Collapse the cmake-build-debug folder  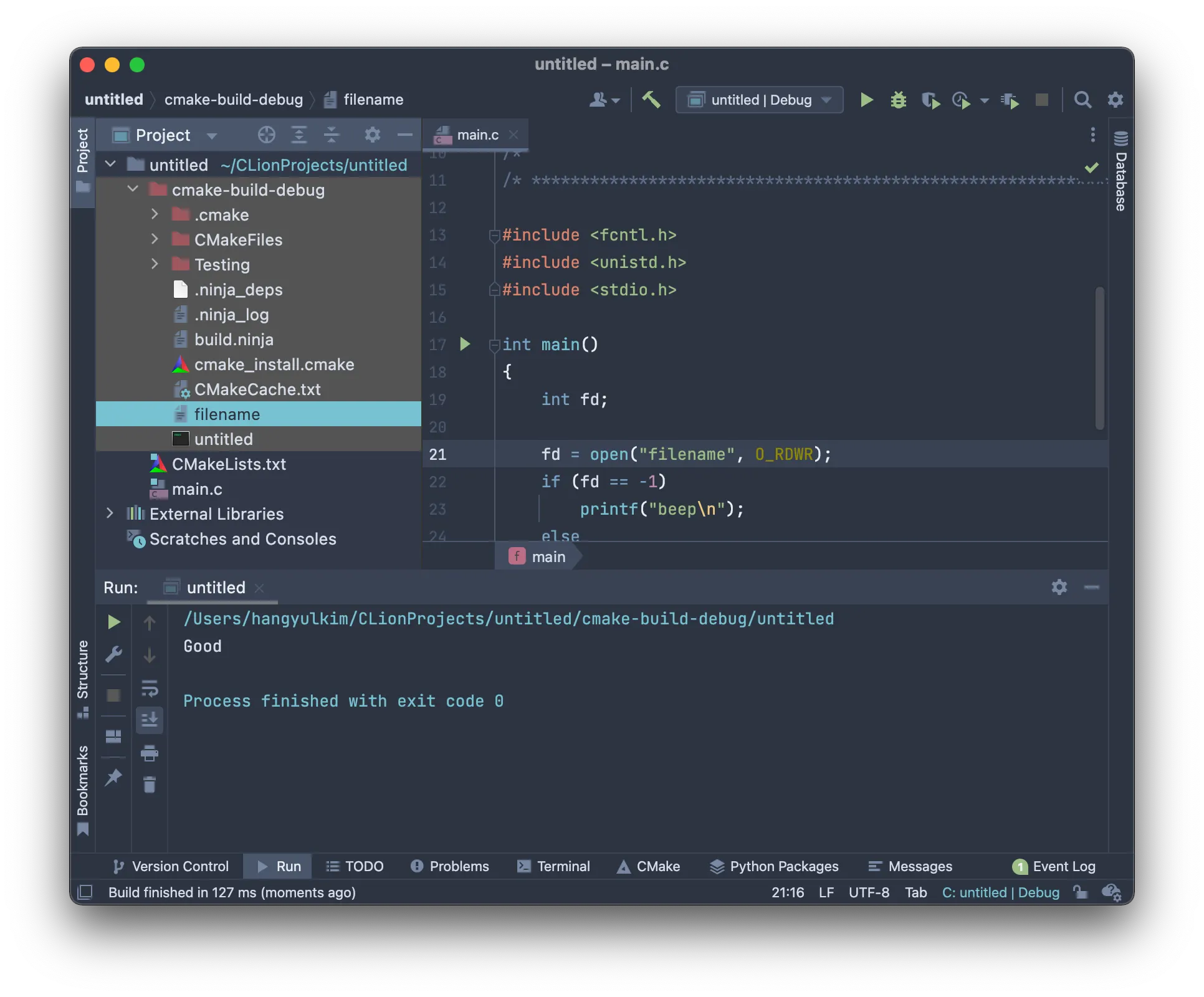click(x=132, y=189)
